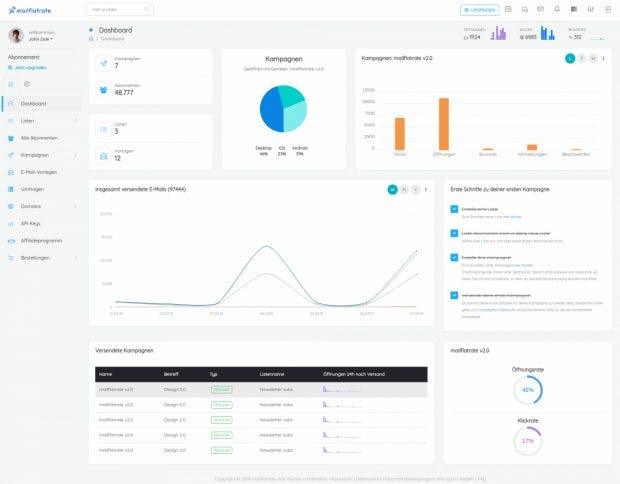Open Affiliateprogramm in the sidebar
The image size is (620, 484).
tap(42, 241)
